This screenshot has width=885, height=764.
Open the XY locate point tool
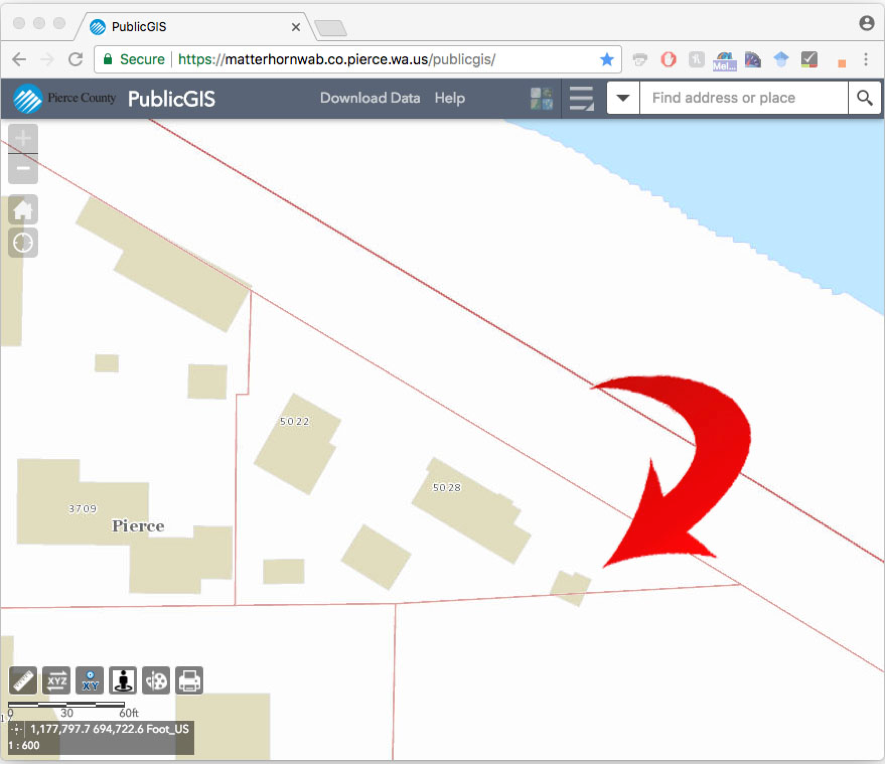point(90,680)
